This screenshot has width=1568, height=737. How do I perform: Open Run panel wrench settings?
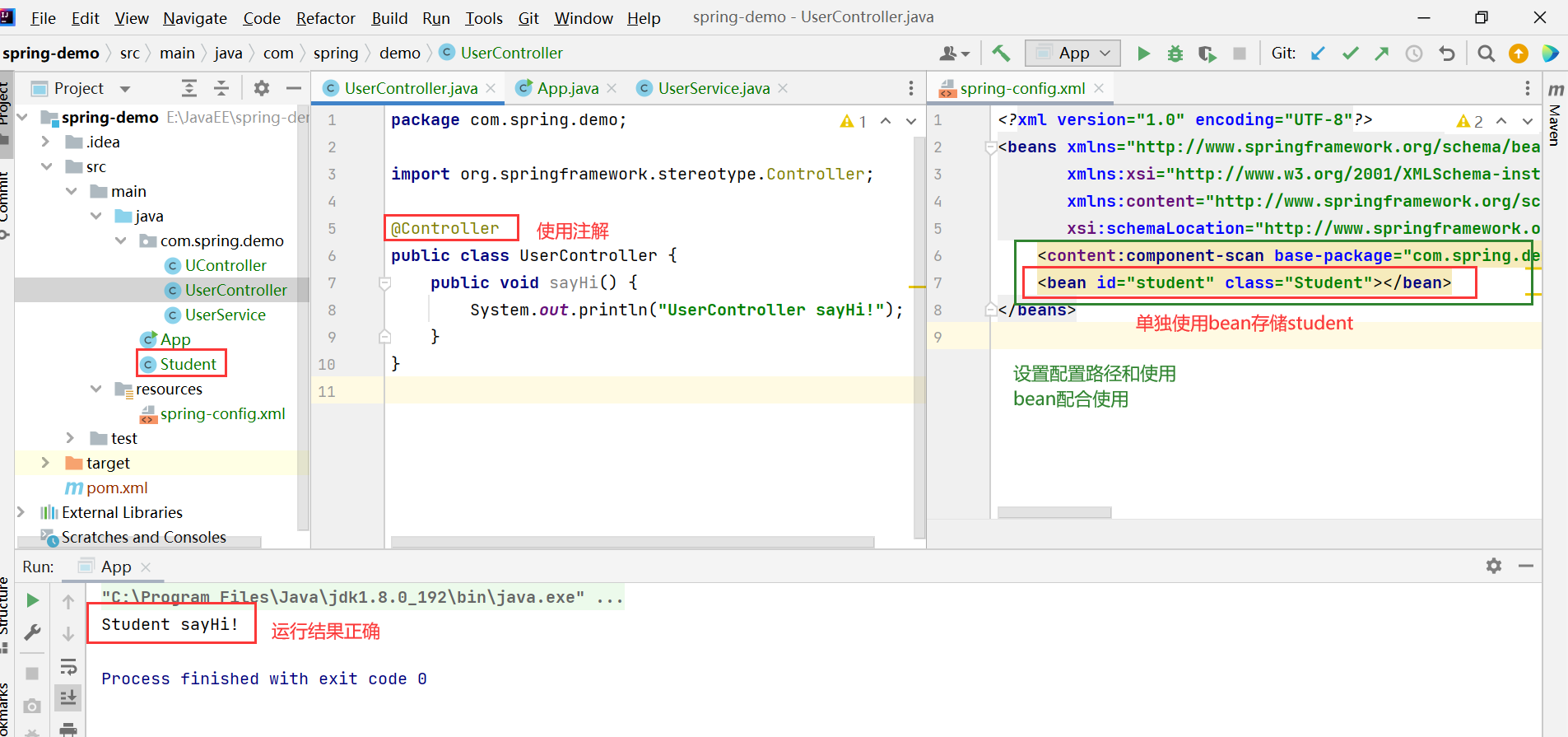[x=32, y=632]
